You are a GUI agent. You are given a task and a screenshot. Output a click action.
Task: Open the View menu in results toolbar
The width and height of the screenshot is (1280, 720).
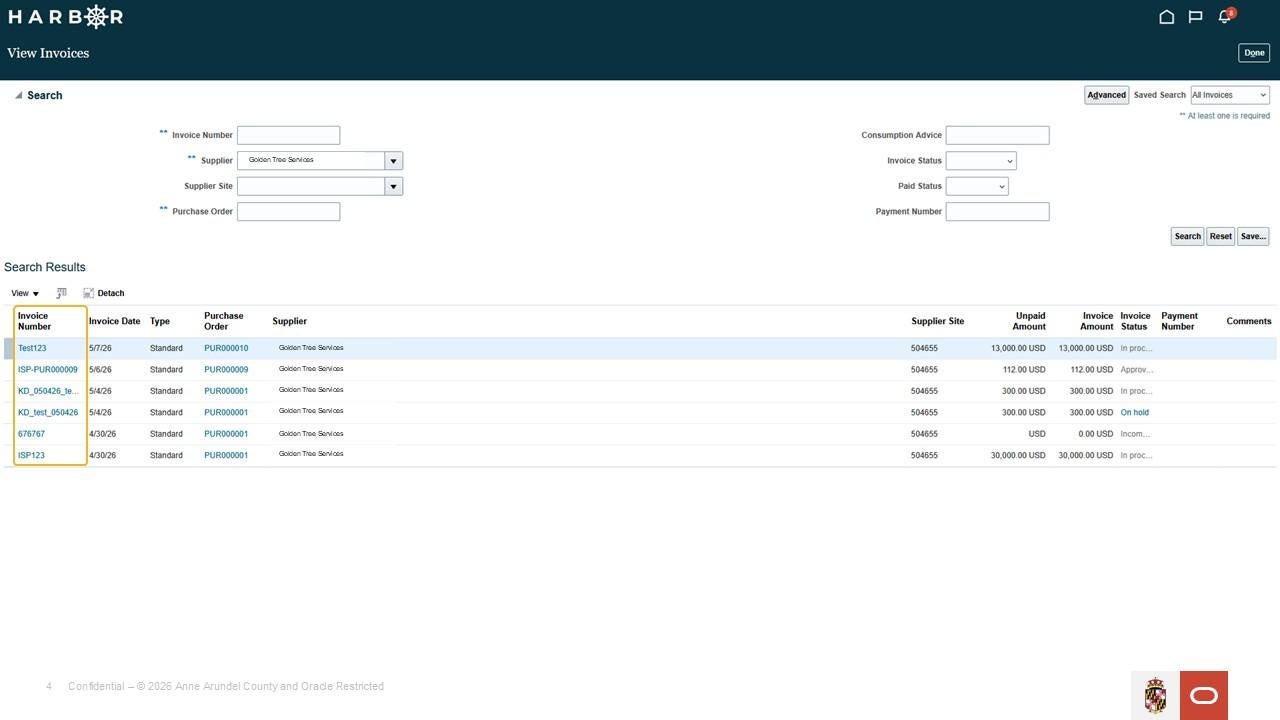coord(25,293)
